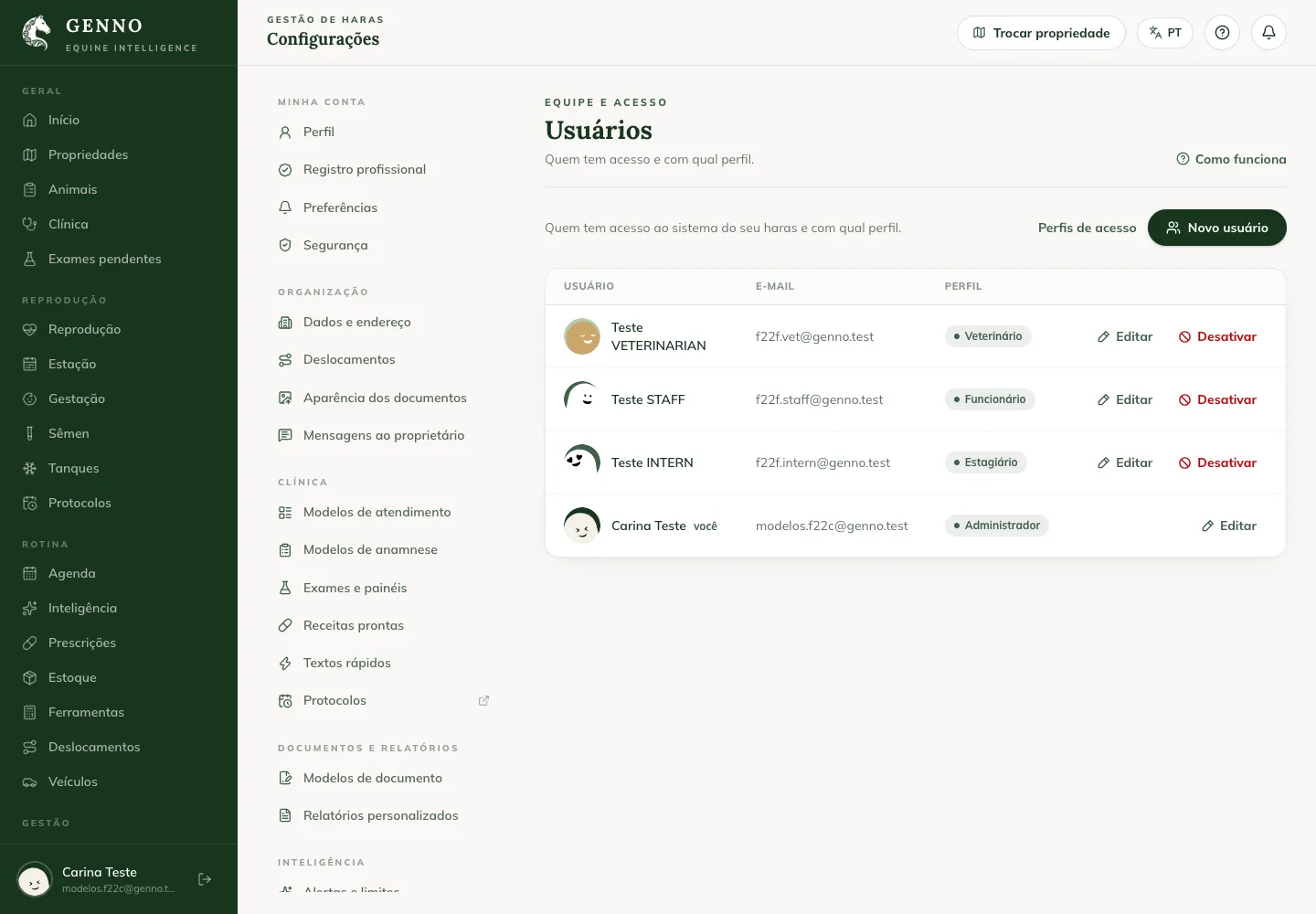Click the Genno horse logo
Image resolution: width=1316 pixels, height=914 pixels.
pos(37,33)
